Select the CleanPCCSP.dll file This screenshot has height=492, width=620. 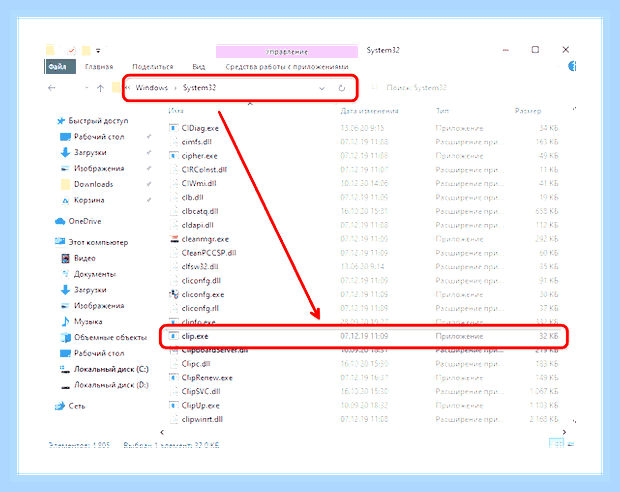[x=209, y=253]
